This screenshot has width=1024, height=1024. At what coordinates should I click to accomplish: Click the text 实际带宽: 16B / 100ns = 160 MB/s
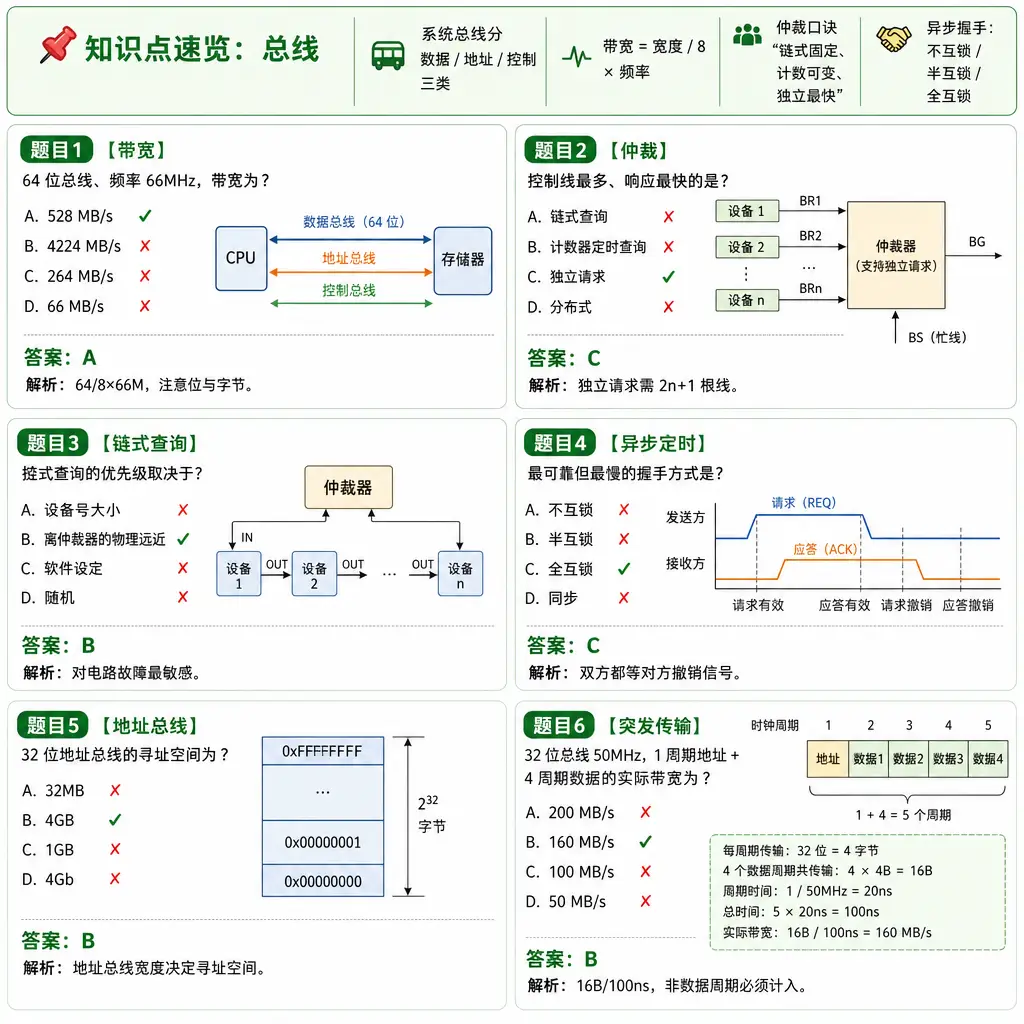pos(827,933)
